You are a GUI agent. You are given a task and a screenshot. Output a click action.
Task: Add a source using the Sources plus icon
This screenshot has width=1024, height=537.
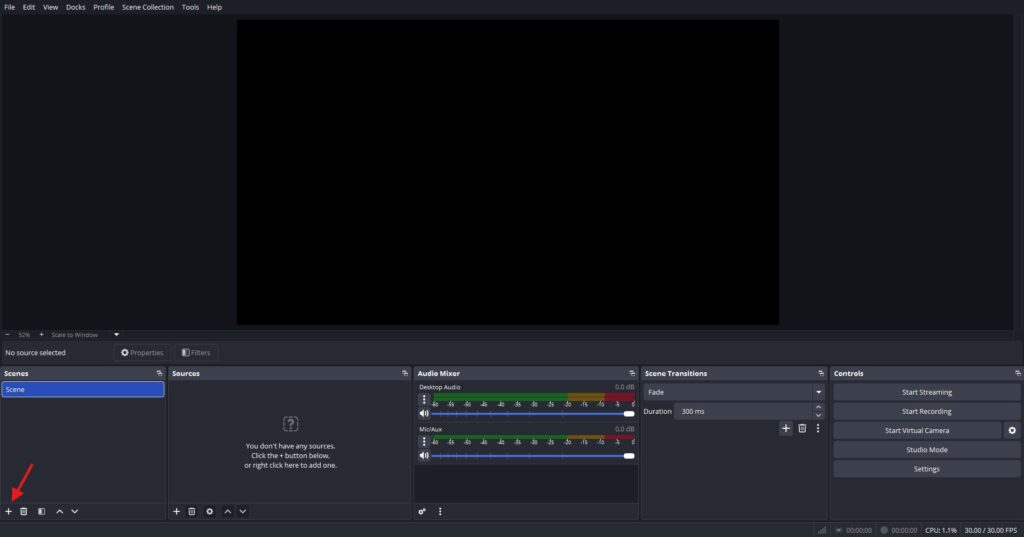[x=177, y=511]
